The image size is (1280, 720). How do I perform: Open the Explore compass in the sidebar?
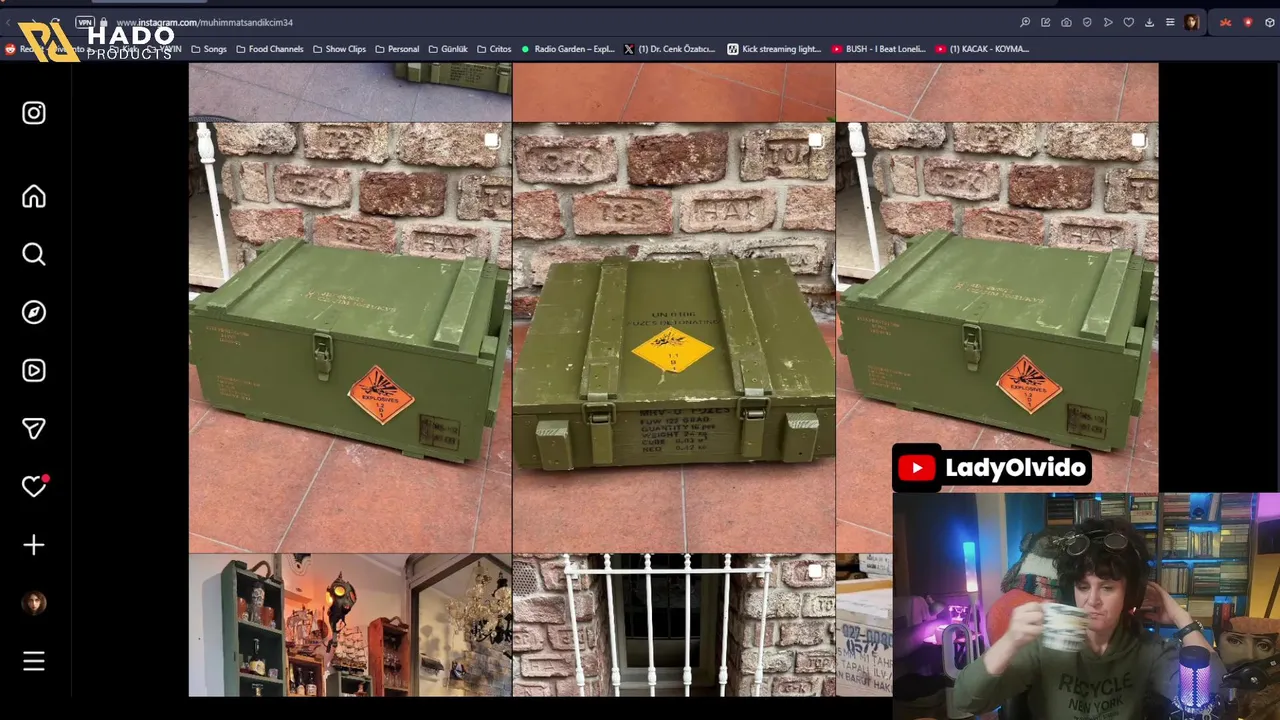click(34, 312)
